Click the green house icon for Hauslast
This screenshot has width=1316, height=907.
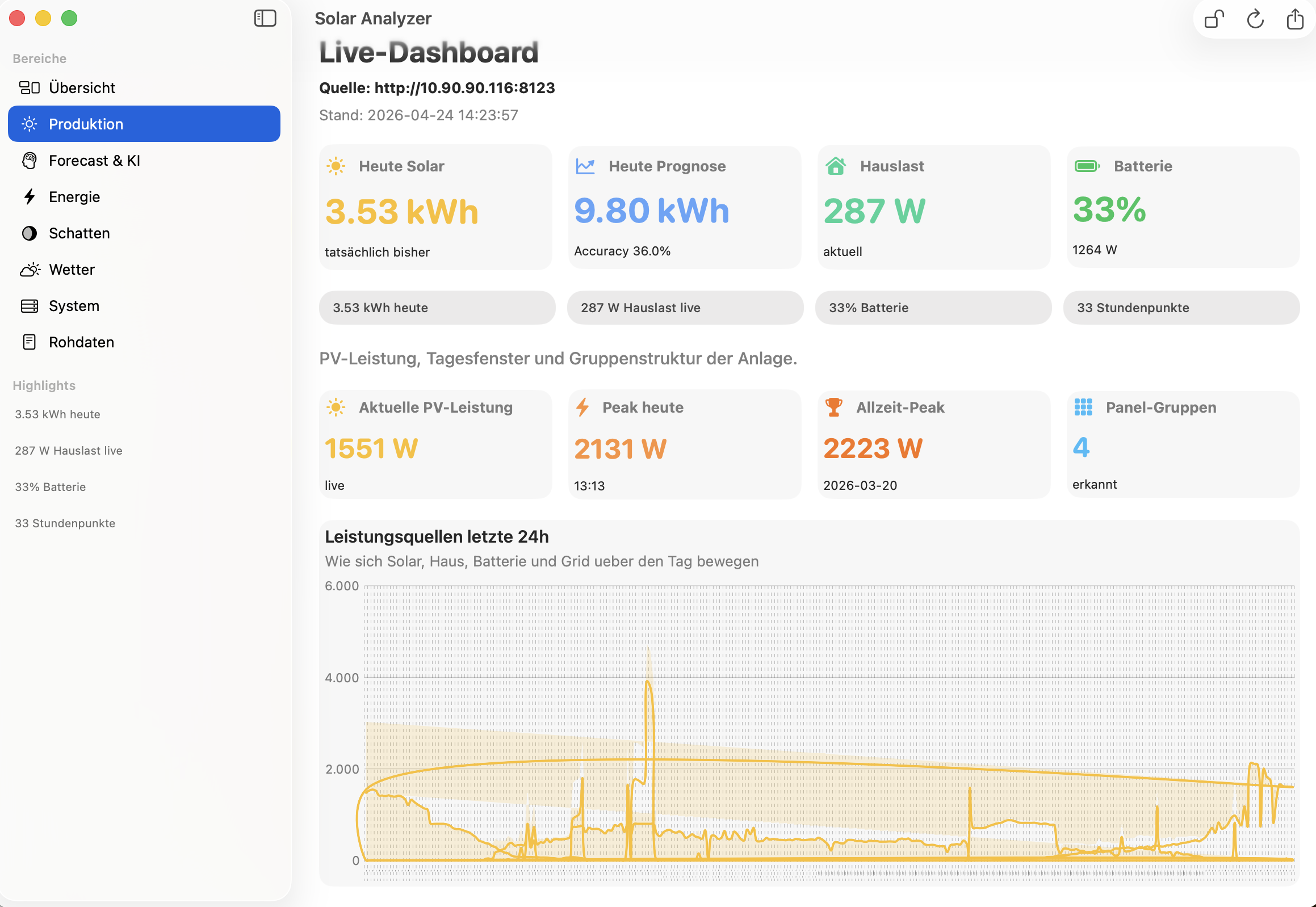[x=835, y=166]
